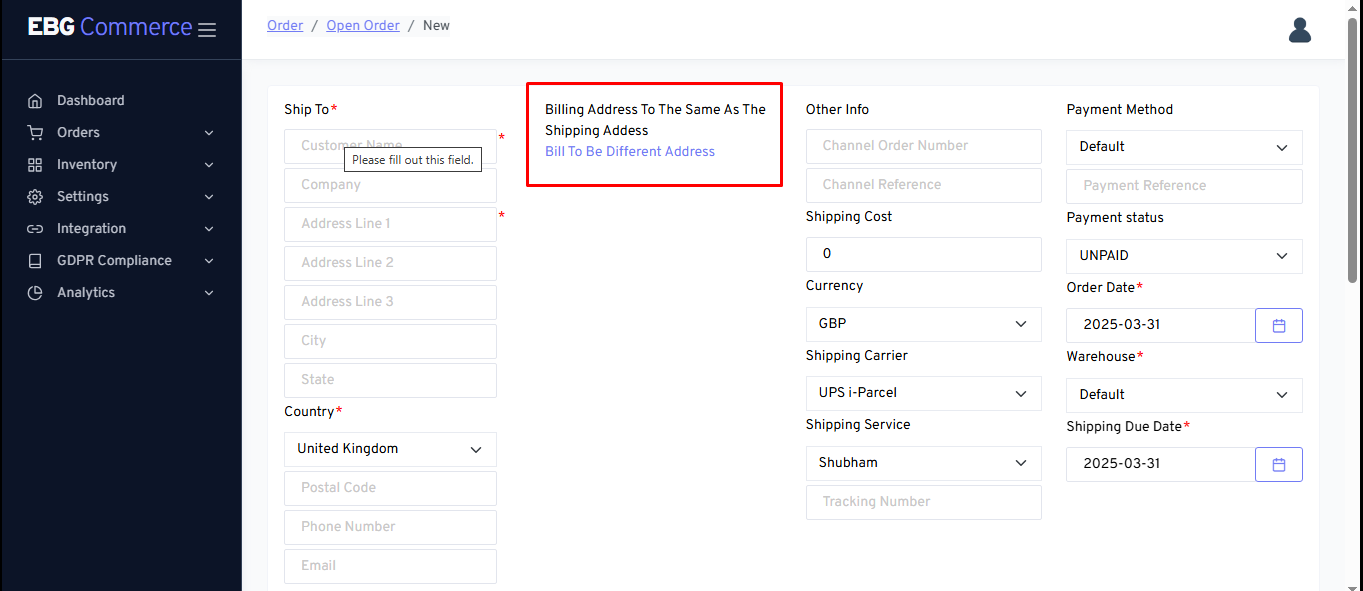Click the Inventory grid icon
The image size is (1363, 591).
pyautogui.click(x=35, y=165)
